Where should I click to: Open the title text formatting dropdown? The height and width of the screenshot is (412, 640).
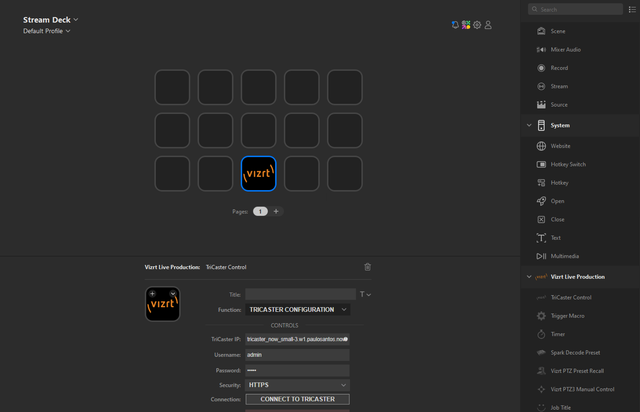365,294
